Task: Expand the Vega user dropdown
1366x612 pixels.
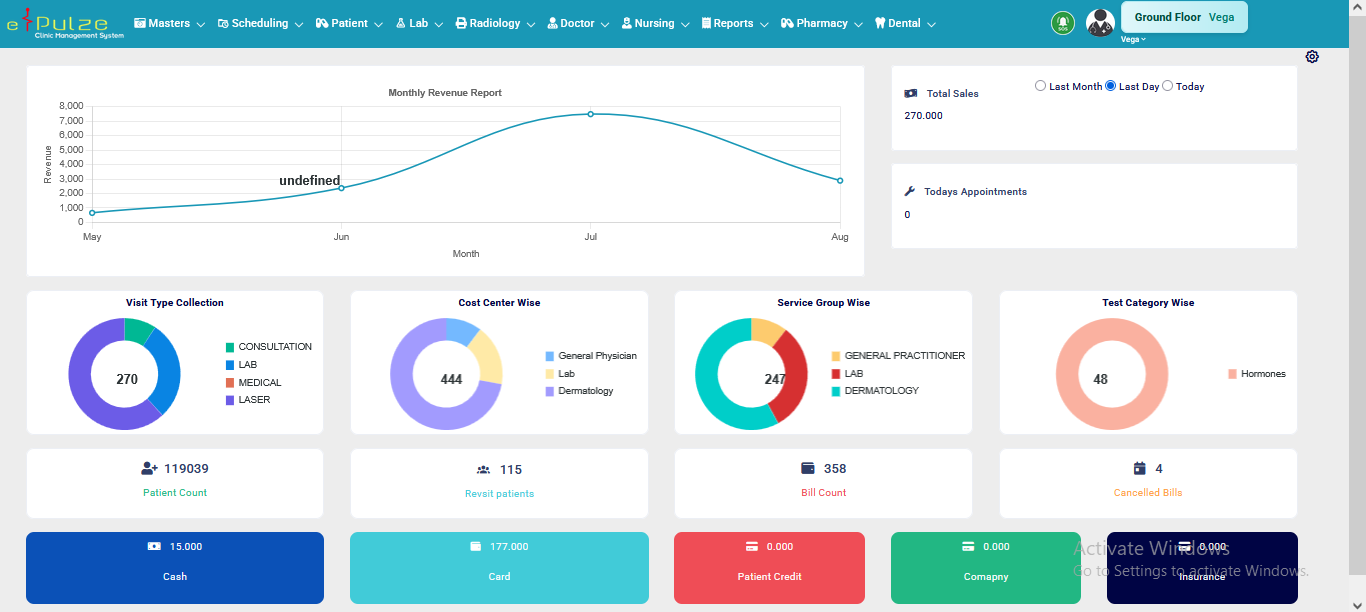Action: pos(1133,40)
